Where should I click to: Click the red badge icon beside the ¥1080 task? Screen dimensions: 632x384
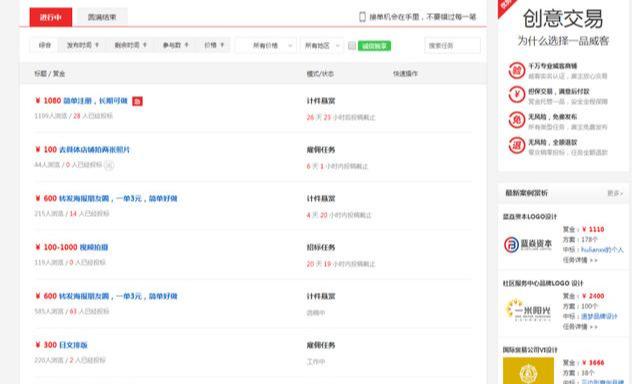pos(137,101)
